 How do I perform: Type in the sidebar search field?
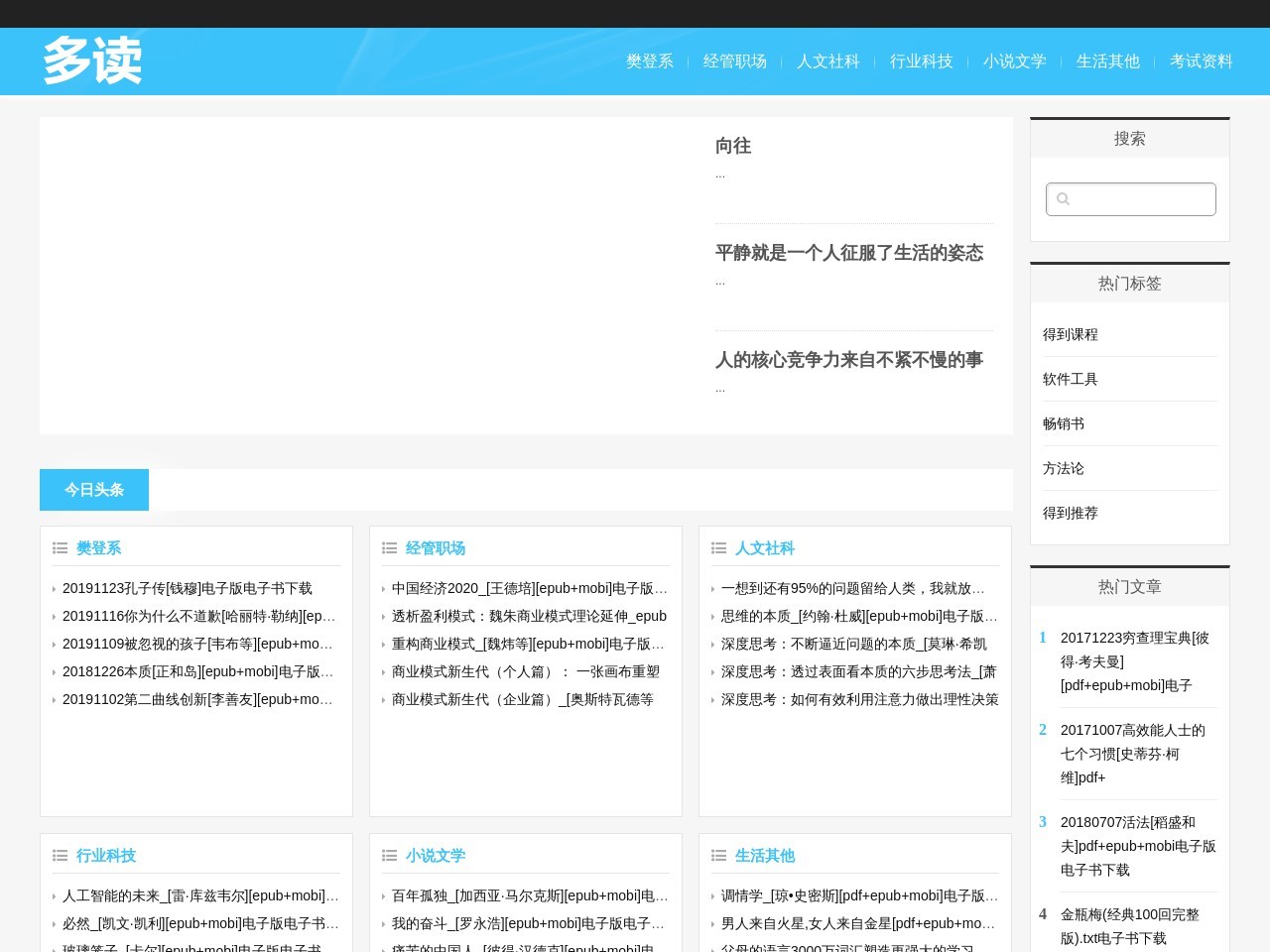pos(1141,199)
